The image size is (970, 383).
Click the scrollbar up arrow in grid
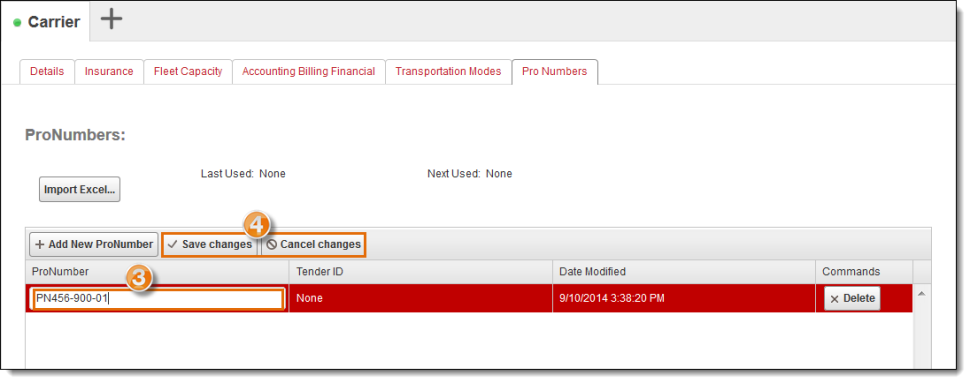[x=921, y=294]
